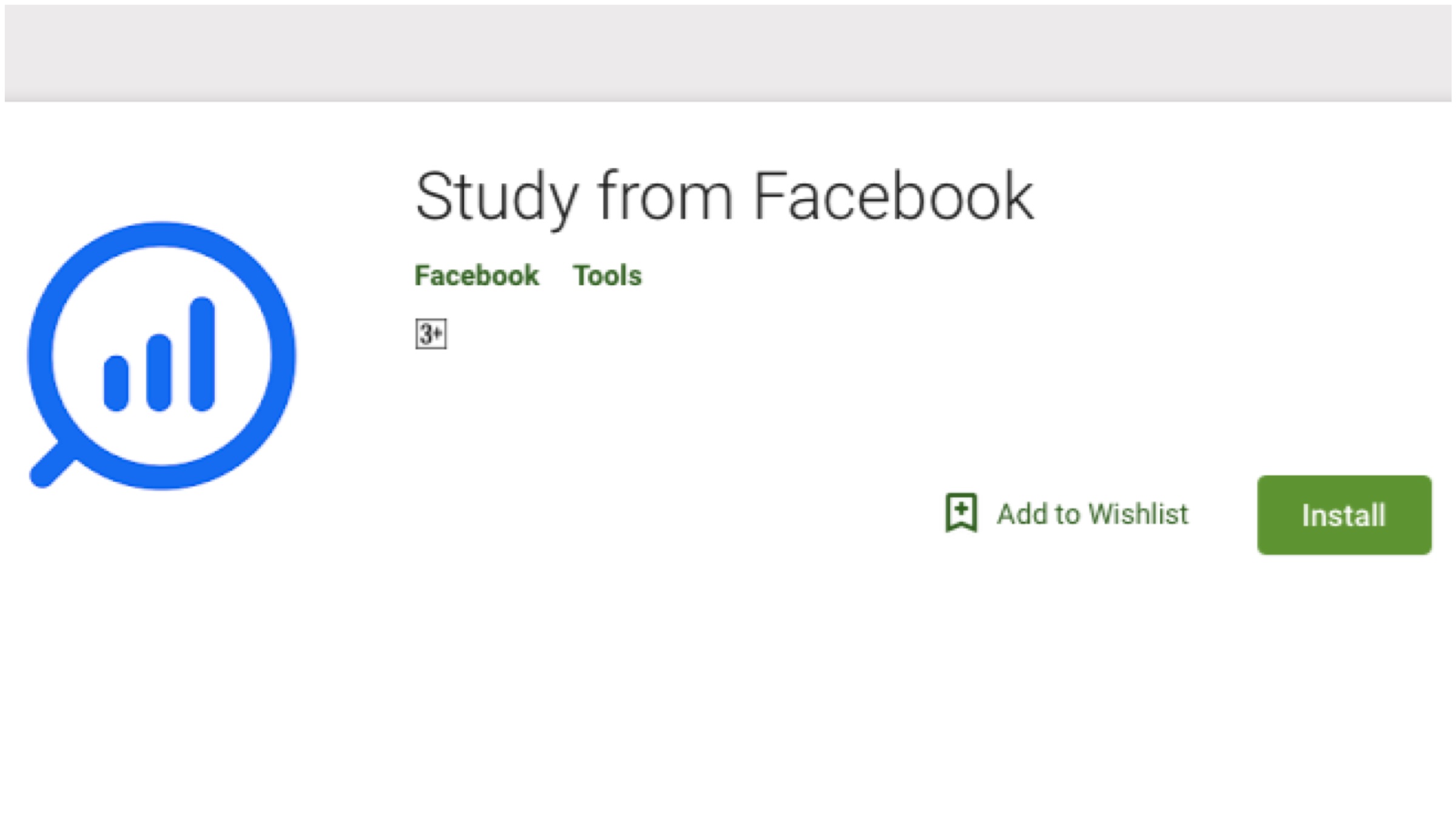Click the 3+ content rating badge
Screen dimensions: 1456x816
pos(431,334)
